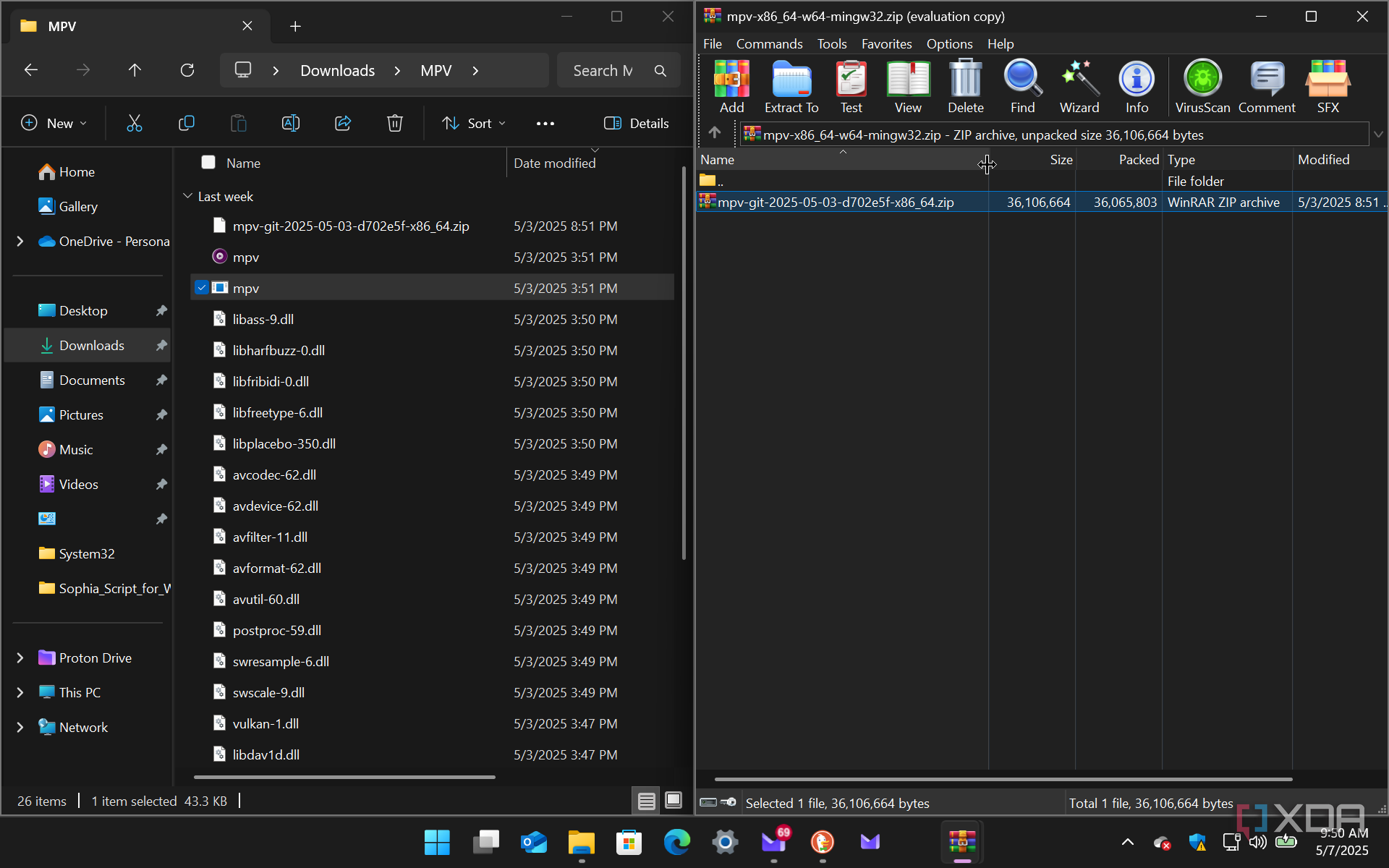
Task: Click the Explorer Search box
Action: [618, 70]
